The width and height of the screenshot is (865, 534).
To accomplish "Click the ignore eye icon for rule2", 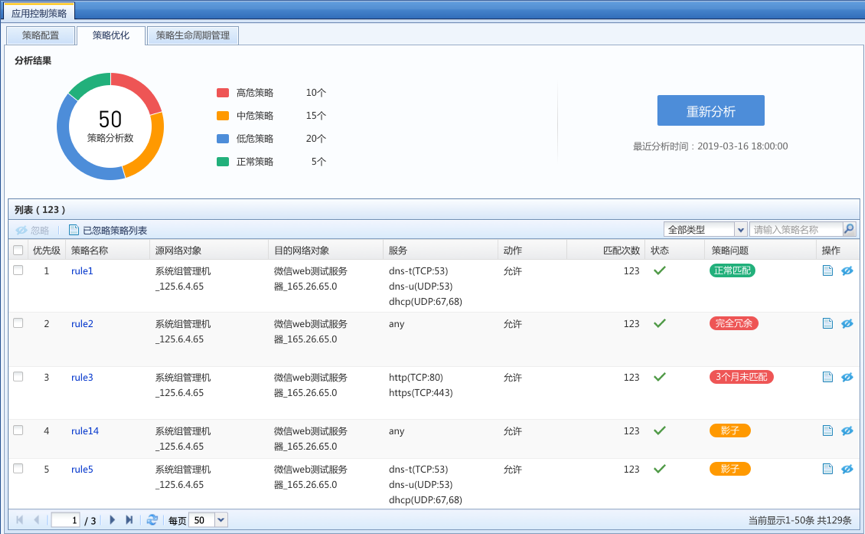I will click(846, 324).
